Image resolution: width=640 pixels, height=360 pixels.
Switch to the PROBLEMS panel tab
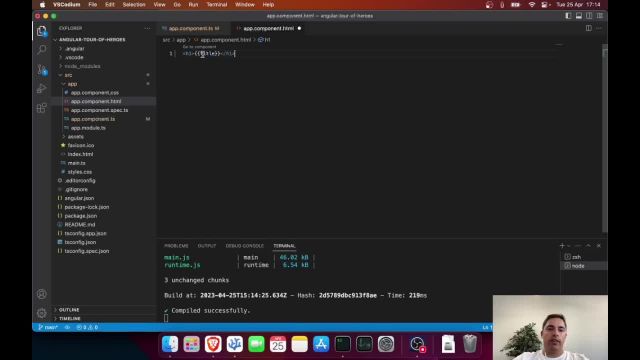coord(176,246)
